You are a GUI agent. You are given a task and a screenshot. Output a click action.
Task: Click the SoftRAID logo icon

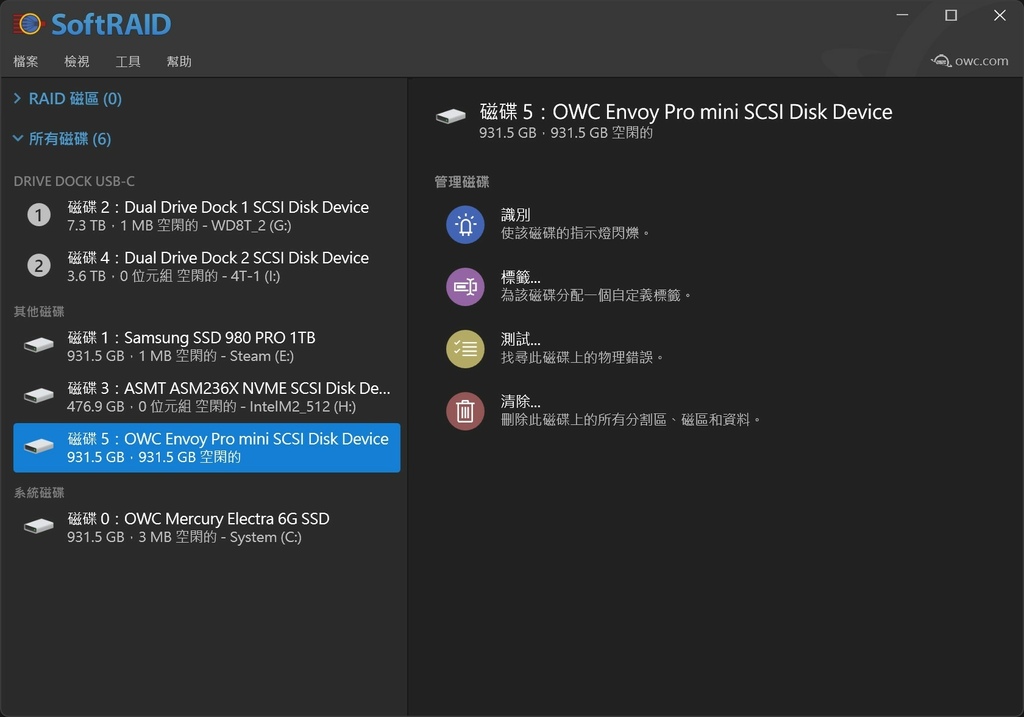27,24
